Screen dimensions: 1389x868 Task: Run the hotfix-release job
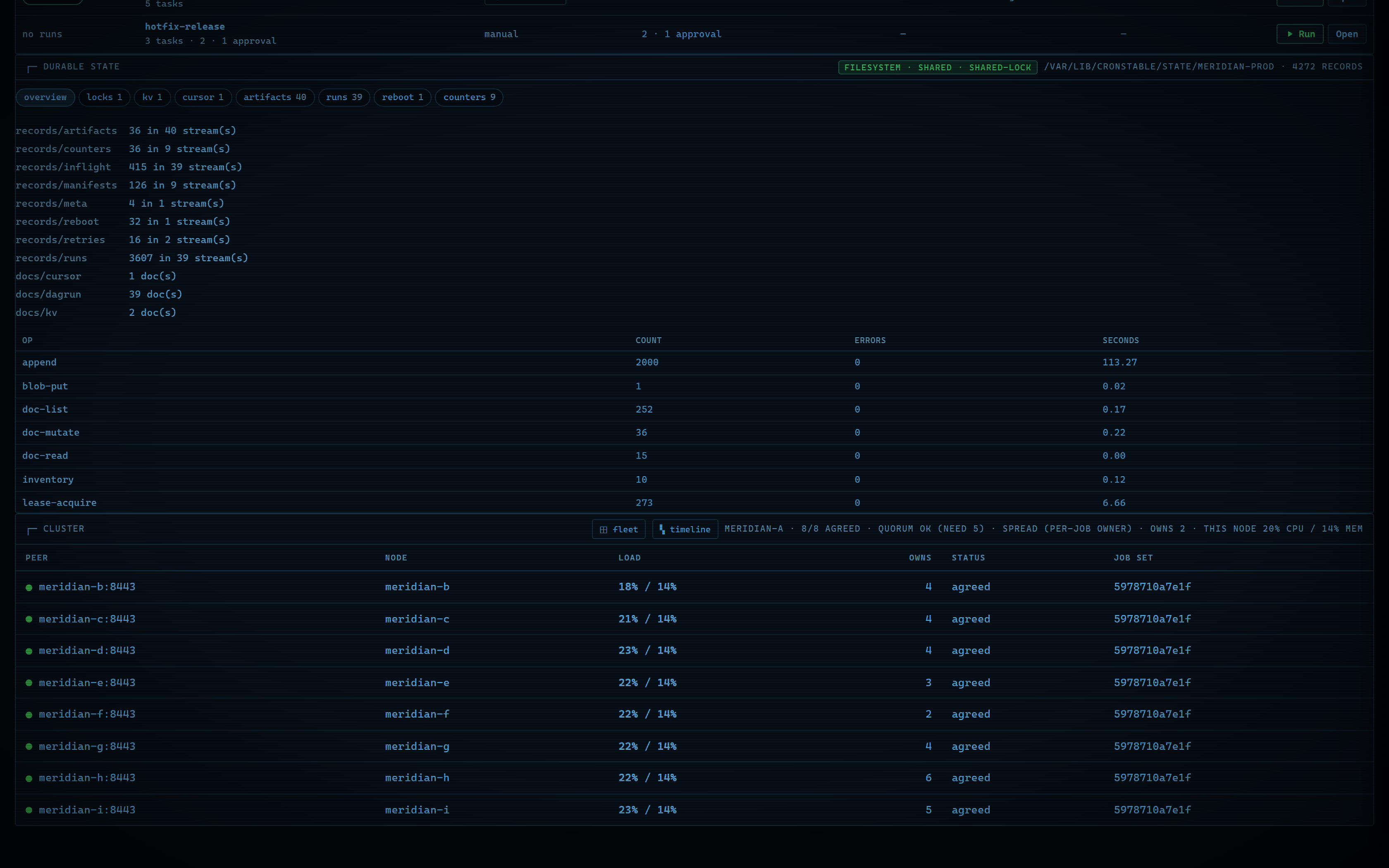point(1299,34)
